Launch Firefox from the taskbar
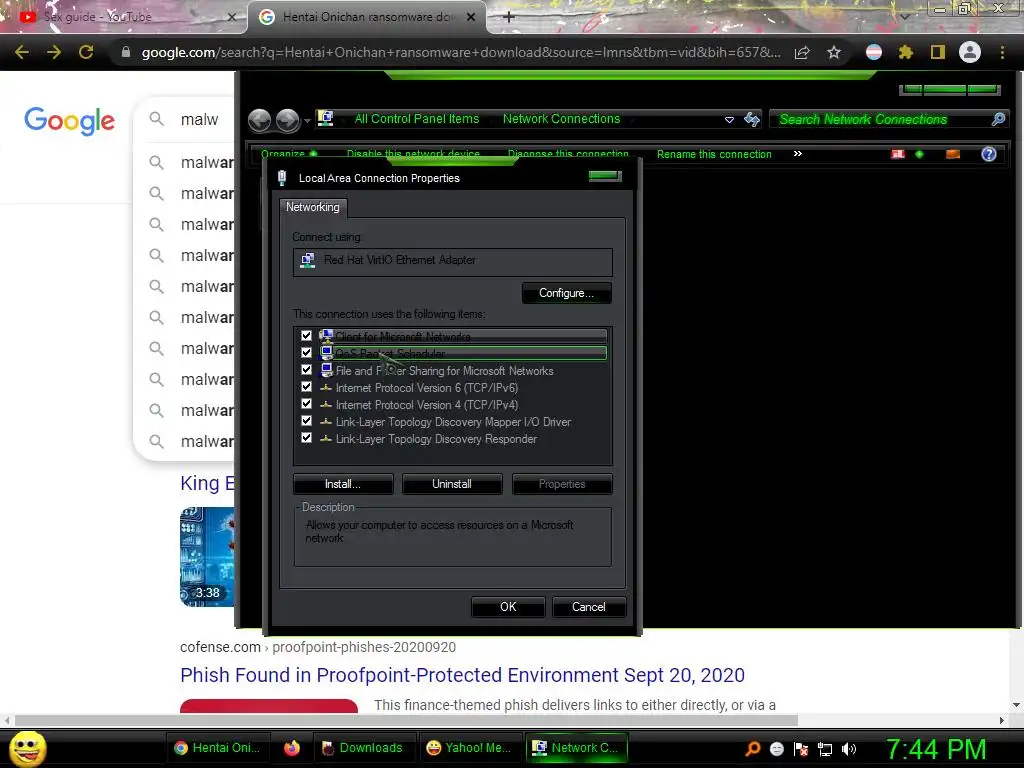1024x768 pixels. 292,748
